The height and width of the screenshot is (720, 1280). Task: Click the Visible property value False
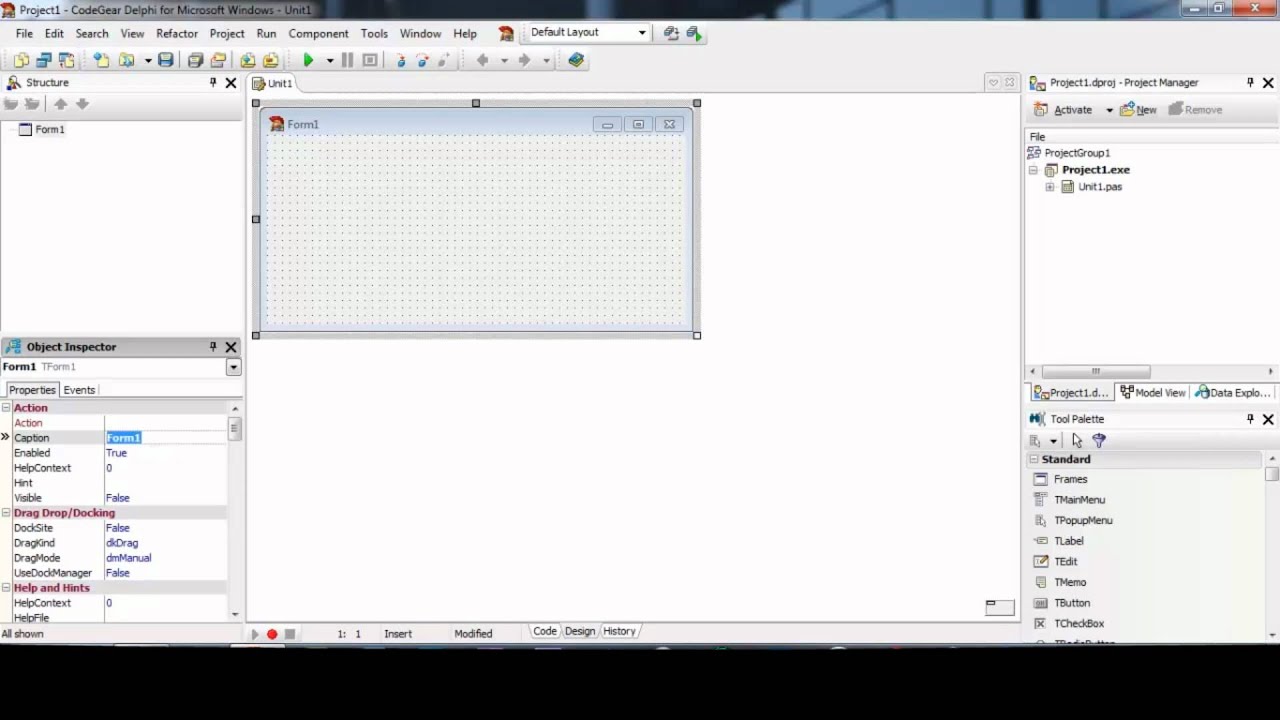click(x=118, y=498)
